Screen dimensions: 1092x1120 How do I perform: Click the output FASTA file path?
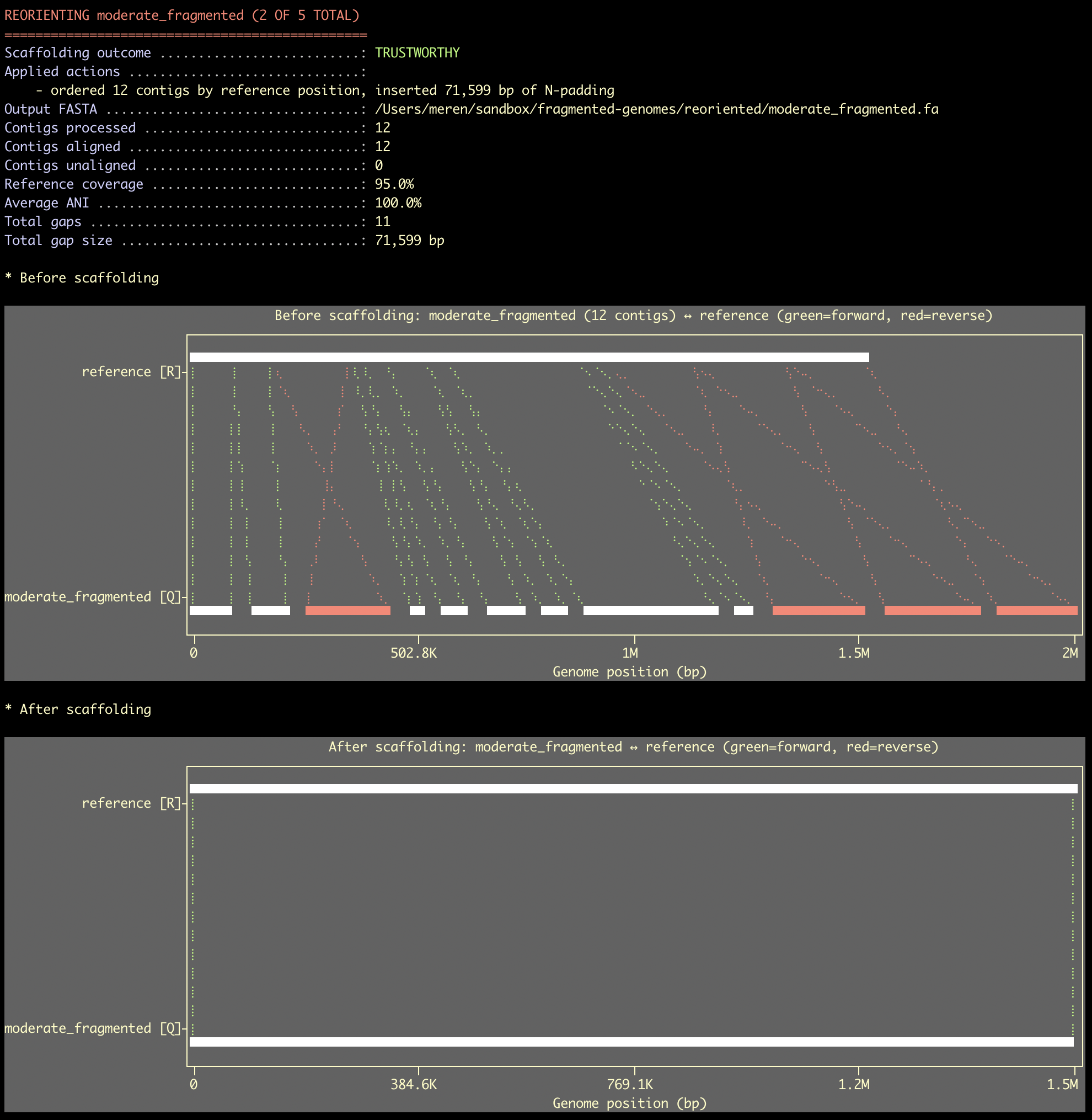pyautogui.click(x=656, y=109)
